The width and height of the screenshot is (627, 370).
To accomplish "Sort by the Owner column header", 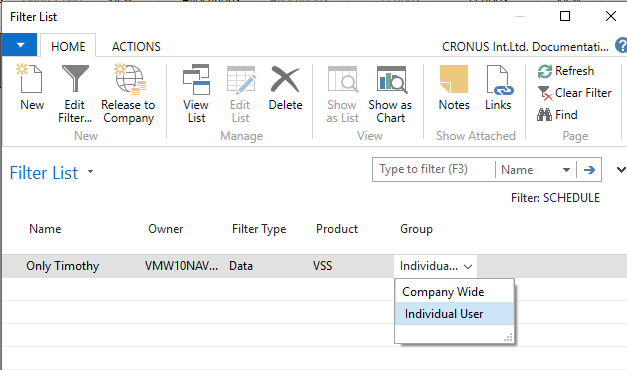I will pyautogui.click(x=166, y=229).
